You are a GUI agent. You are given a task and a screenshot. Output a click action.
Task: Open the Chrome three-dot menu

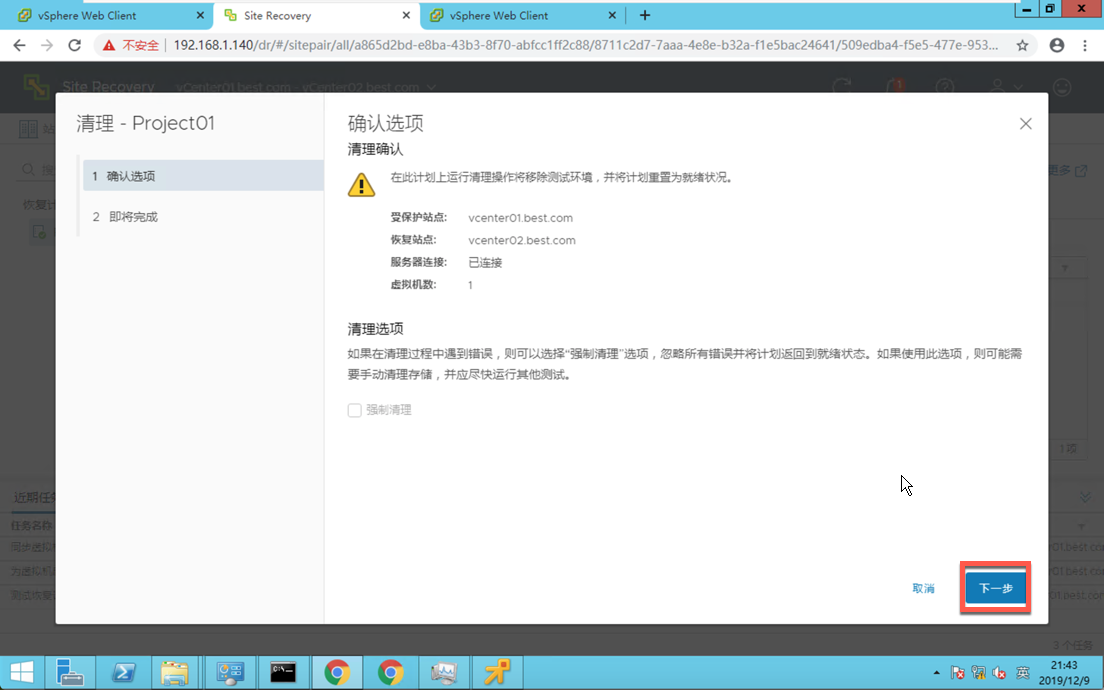point(1085,45)
